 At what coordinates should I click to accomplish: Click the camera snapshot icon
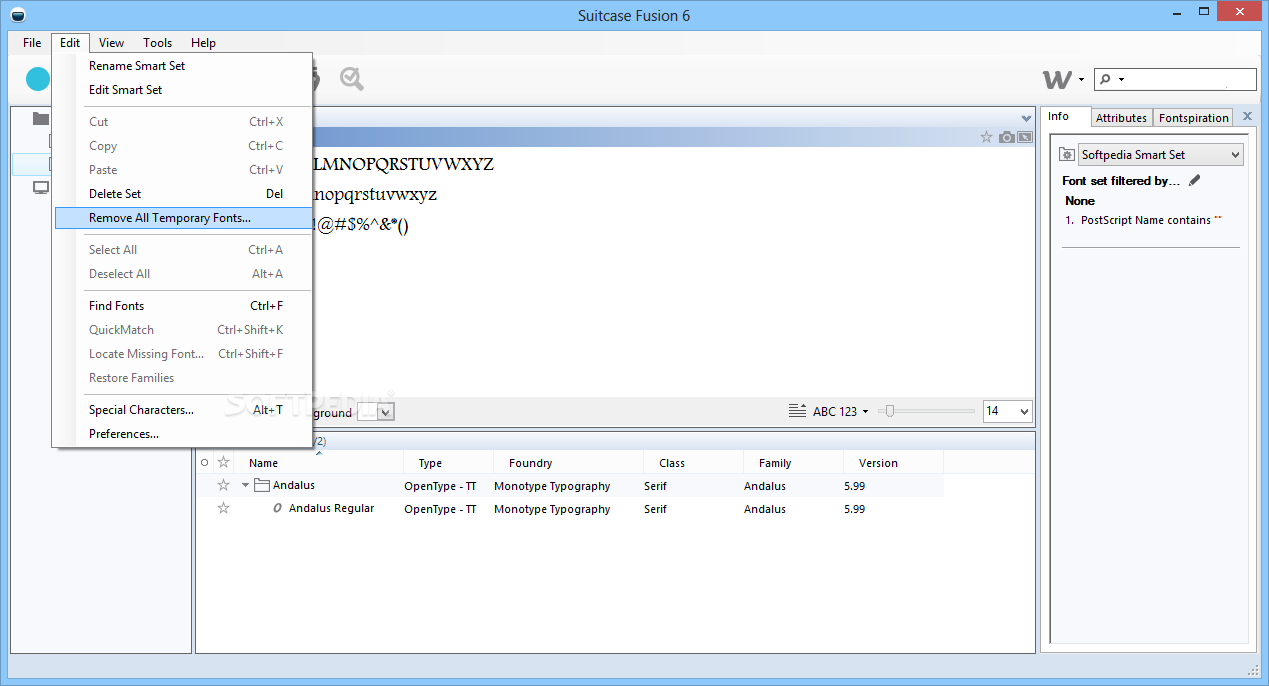(1006, 137)
